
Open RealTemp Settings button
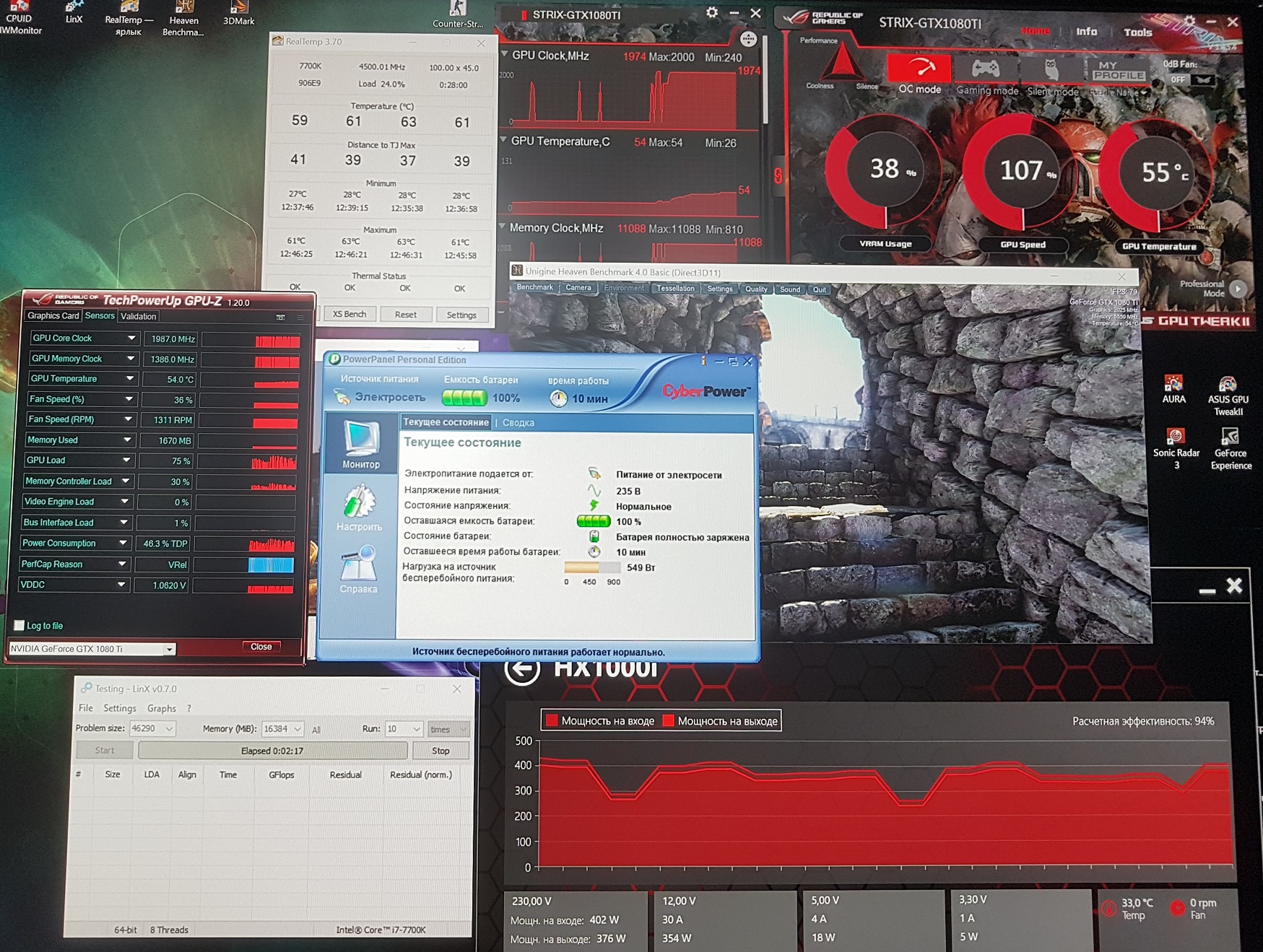(461, 315)
